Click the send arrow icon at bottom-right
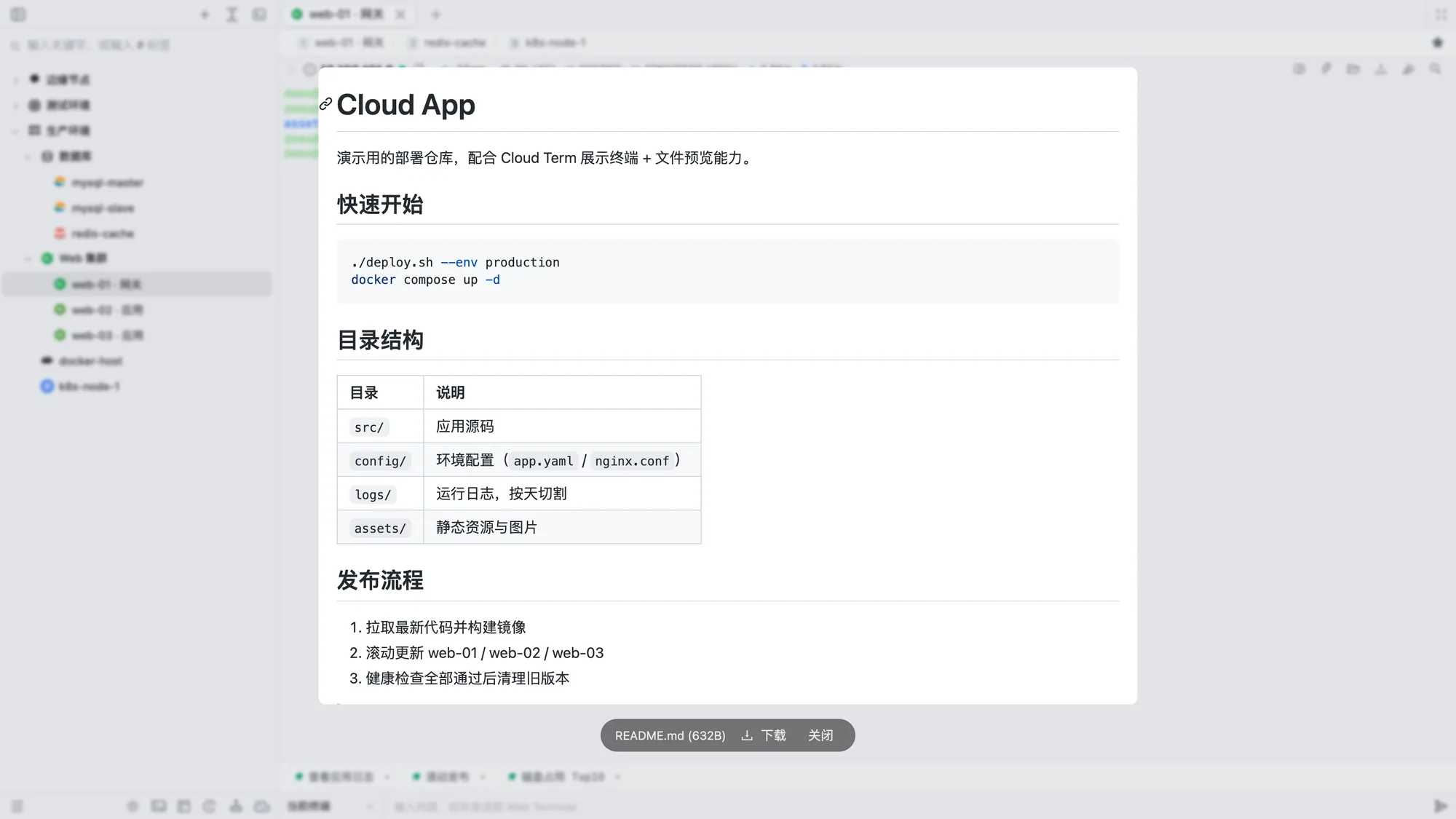Screen dimensions: 1456x819 (x=1440, y=806)
